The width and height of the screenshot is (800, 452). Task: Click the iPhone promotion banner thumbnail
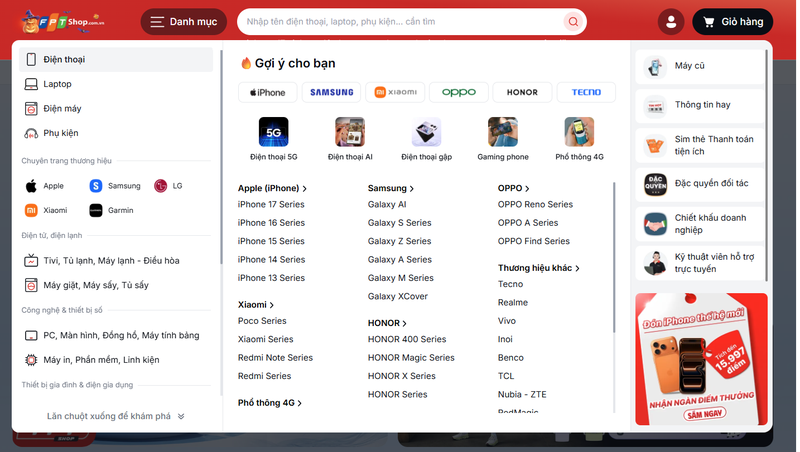(701, 359)
